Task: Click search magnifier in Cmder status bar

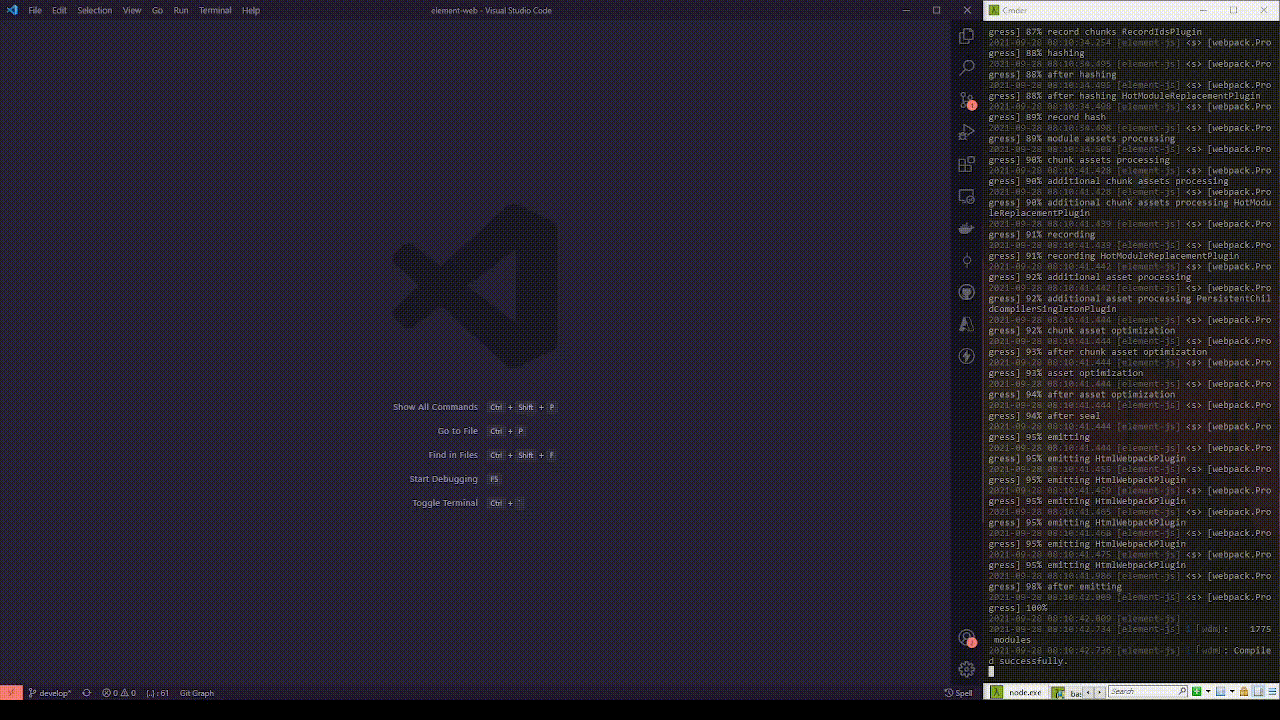Action: pyautogui.click(x=1182, y=691)
